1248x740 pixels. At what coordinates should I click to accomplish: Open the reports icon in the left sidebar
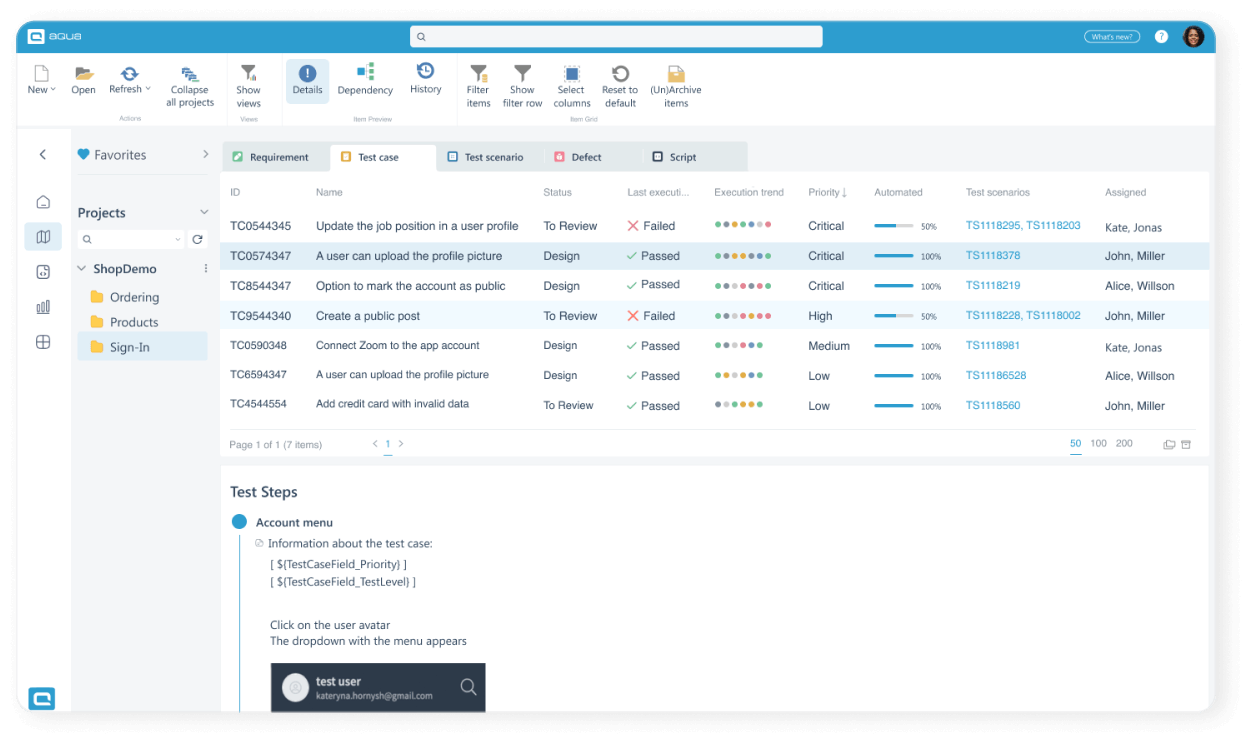click(42, 306)
